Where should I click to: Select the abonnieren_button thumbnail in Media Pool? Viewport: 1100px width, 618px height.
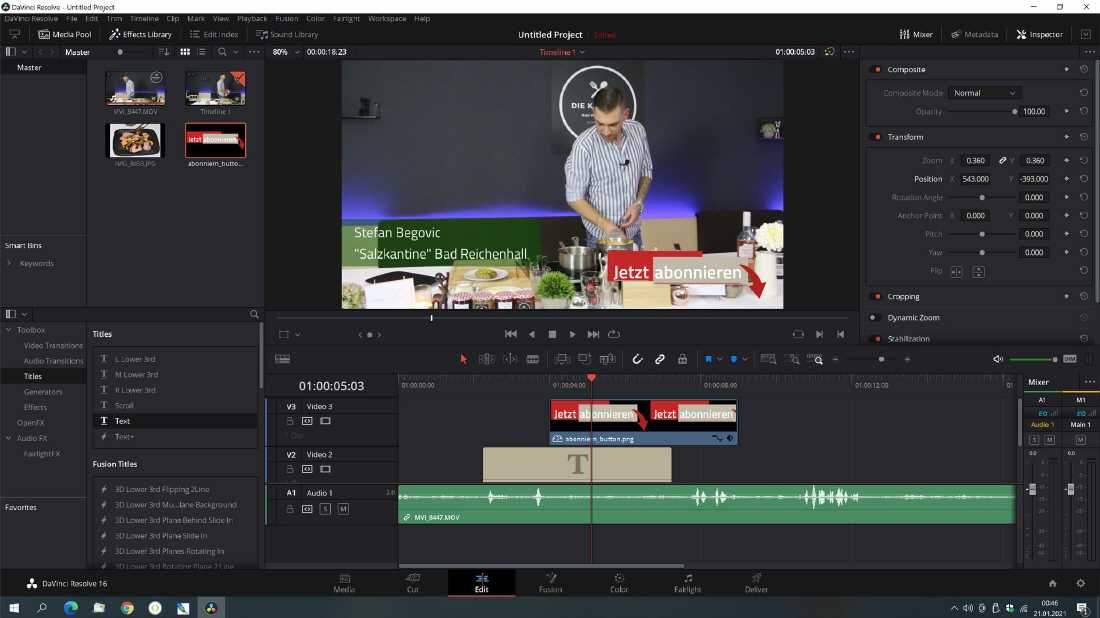point(215,140)
